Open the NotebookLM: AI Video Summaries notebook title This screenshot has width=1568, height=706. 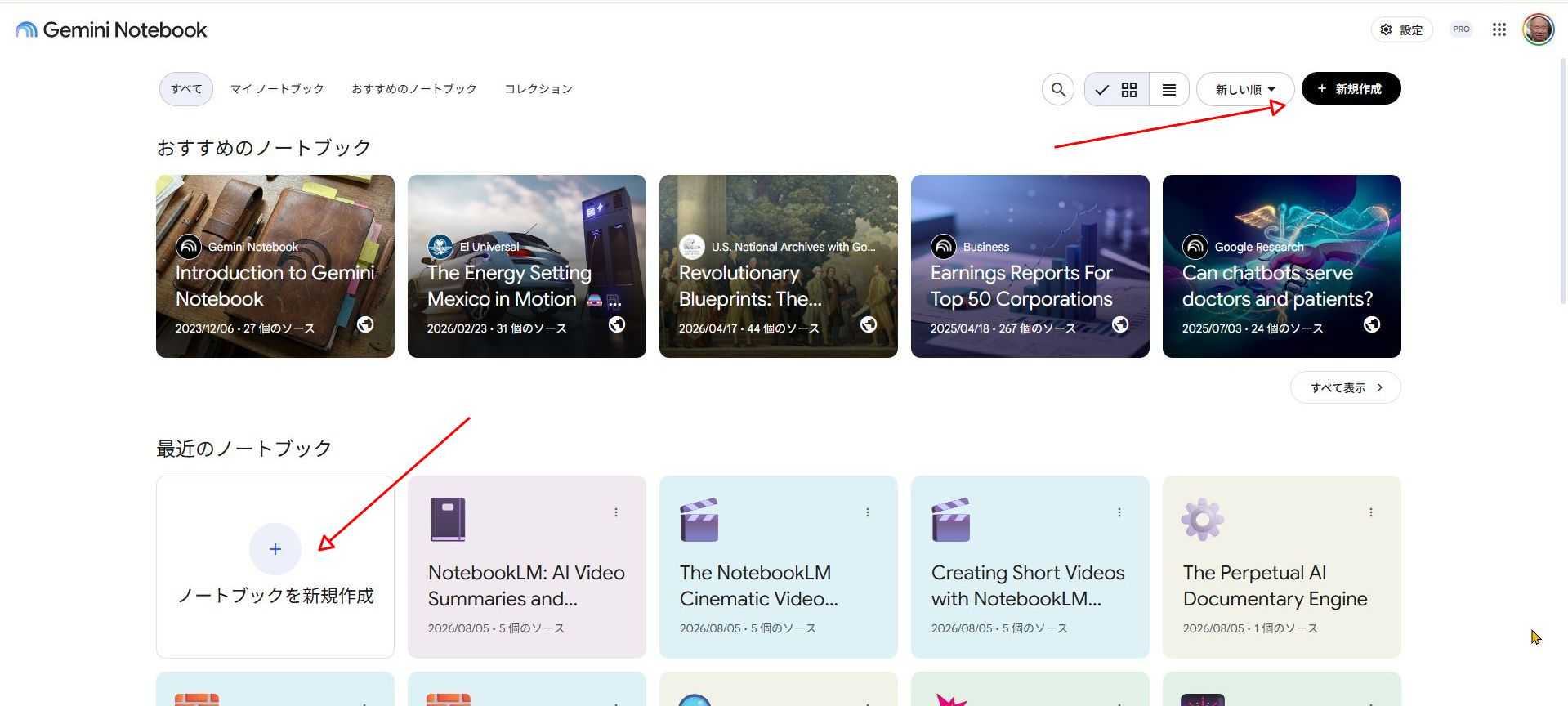[526, 586]
